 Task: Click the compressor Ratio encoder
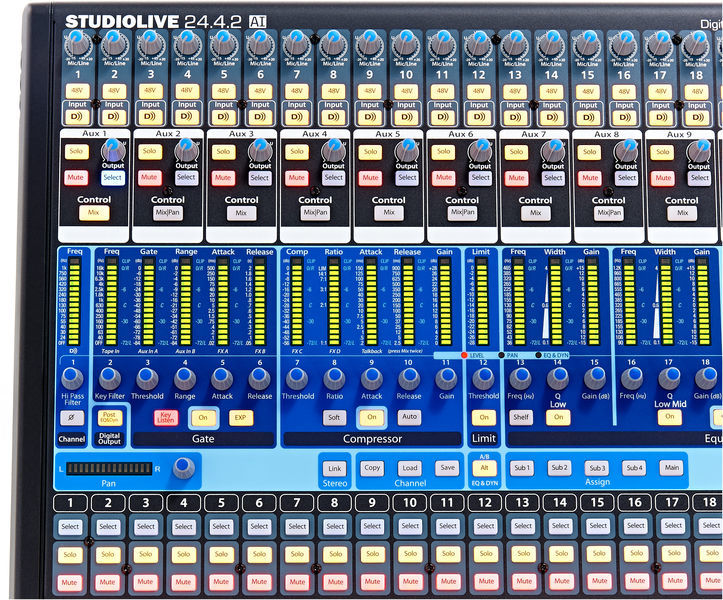tap(334, 378)
